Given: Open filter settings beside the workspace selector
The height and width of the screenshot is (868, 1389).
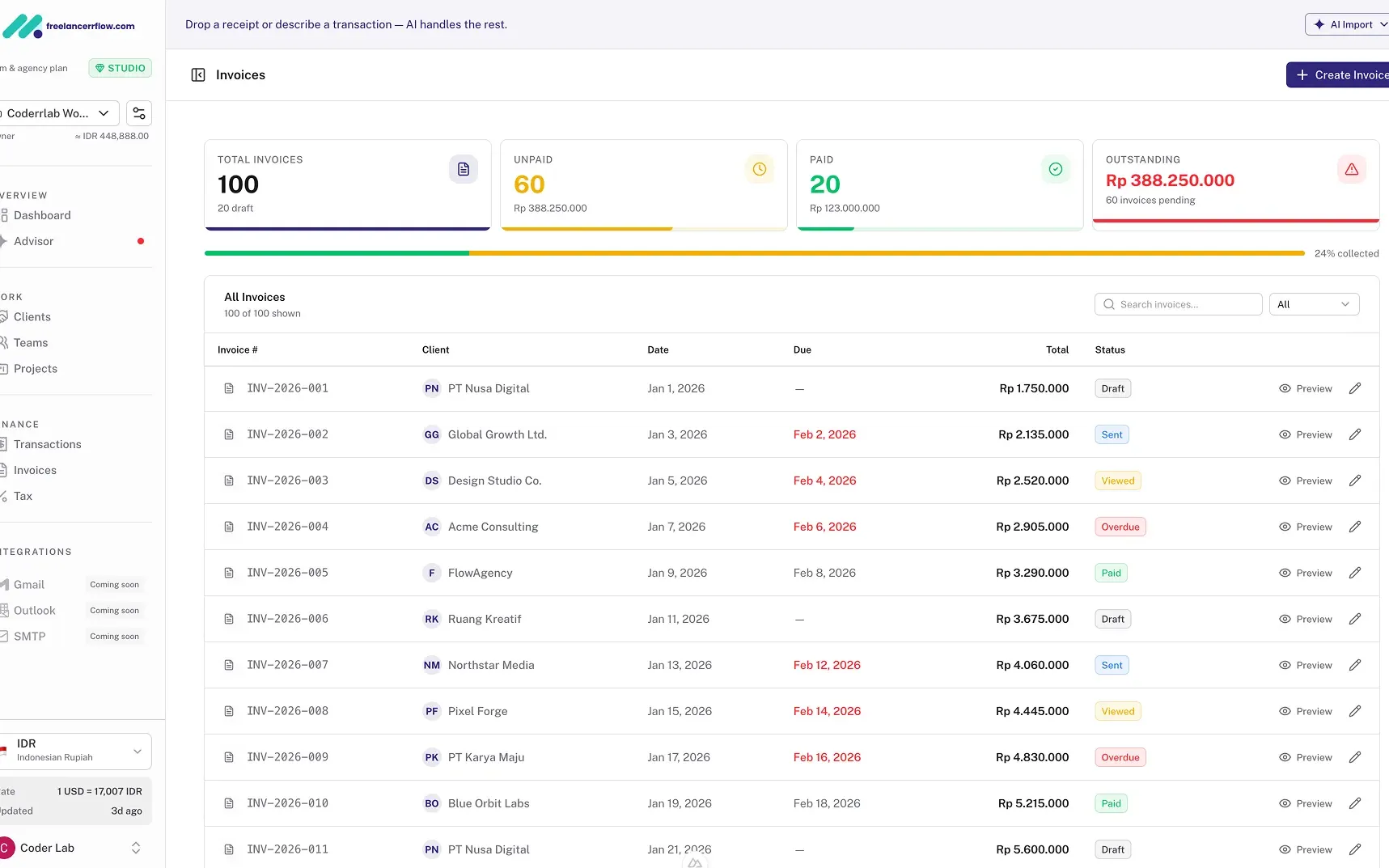Looking at the screenshot, I should click(x=138, y=113).
